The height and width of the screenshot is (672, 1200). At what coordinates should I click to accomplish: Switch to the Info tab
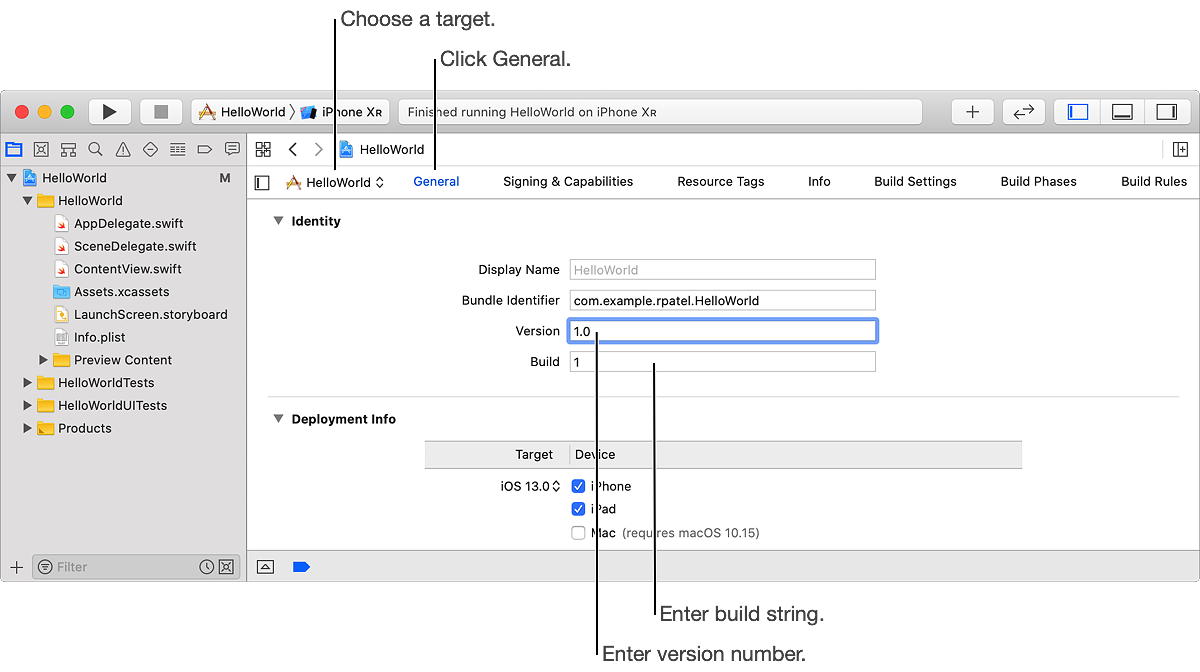819,182
